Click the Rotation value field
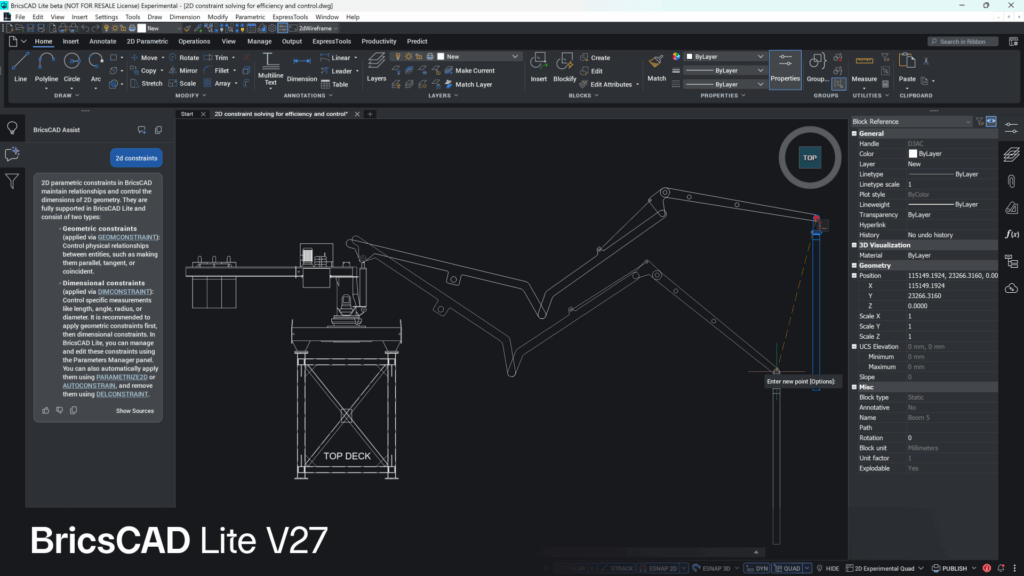Image resolution: width=1024 pixels, height=576 pixels. [952, 438]
